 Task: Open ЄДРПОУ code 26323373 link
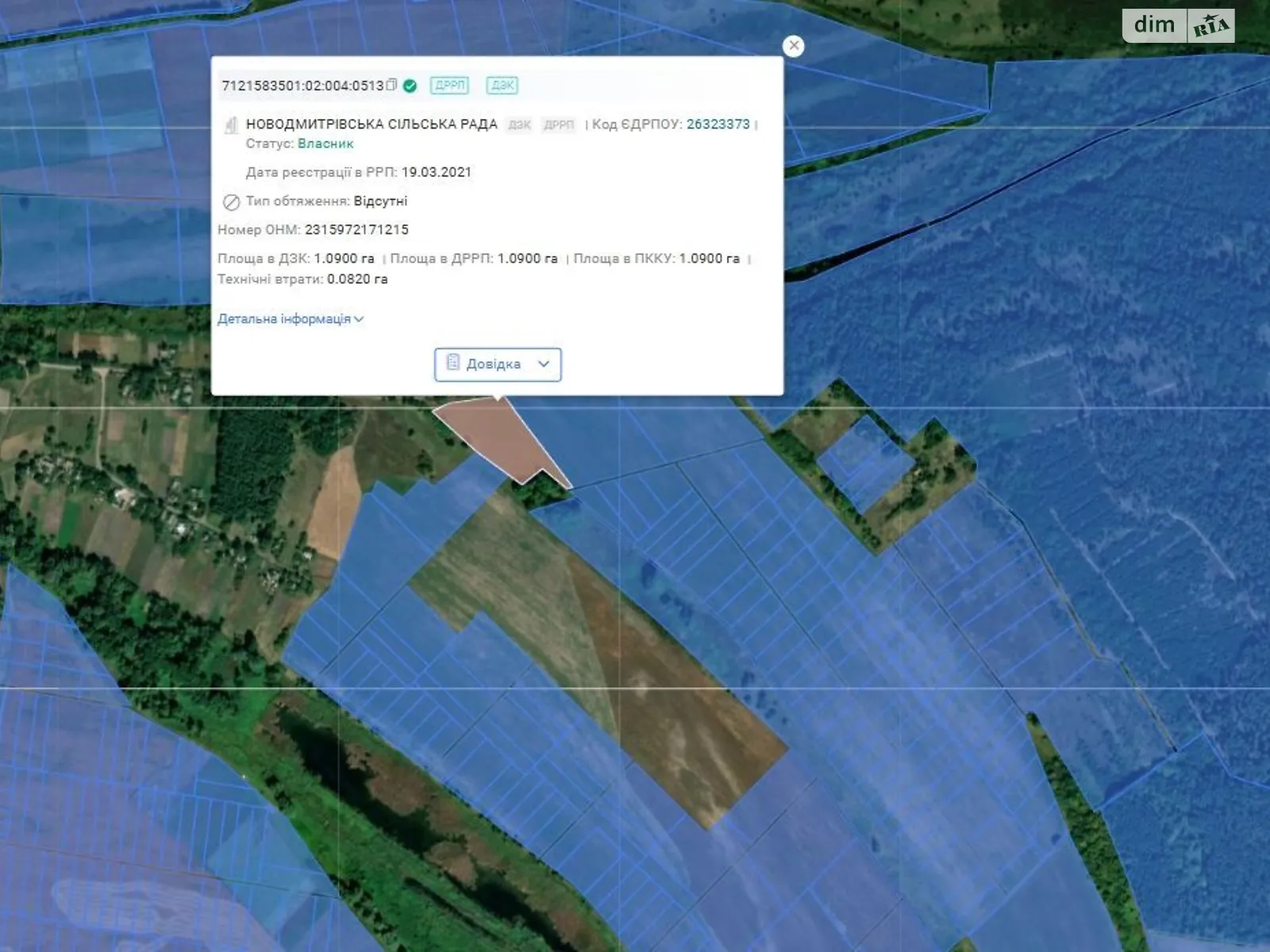tap(718, 124)
